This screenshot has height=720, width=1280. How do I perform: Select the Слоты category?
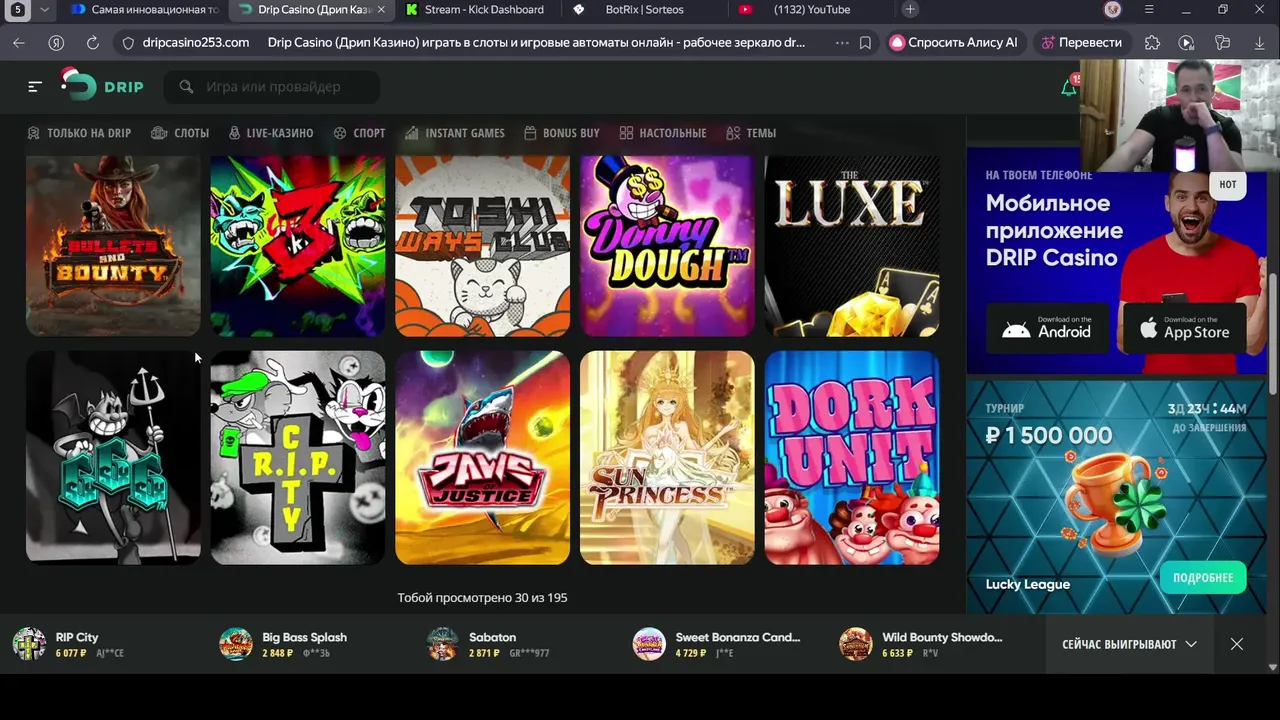tap(180, 133)
